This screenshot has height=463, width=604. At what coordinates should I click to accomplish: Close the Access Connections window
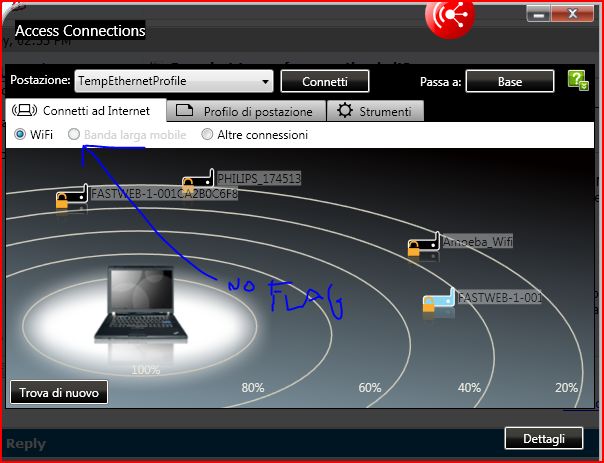(572, 14)
